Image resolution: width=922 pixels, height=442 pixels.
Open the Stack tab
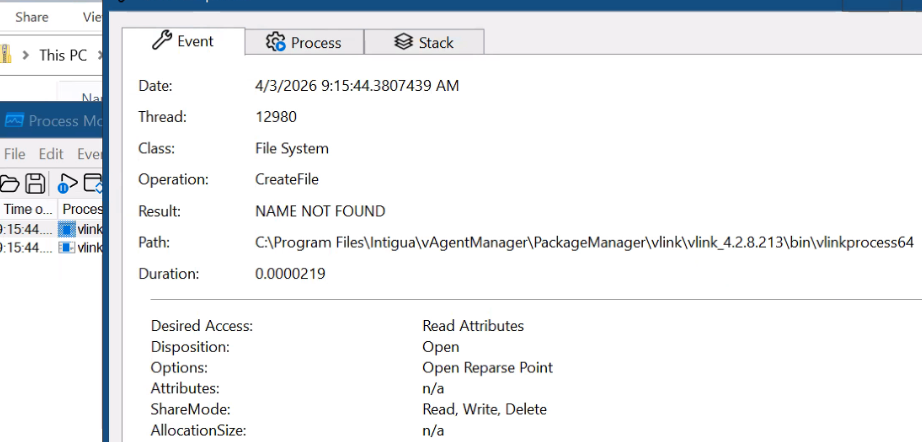point(424,42)
